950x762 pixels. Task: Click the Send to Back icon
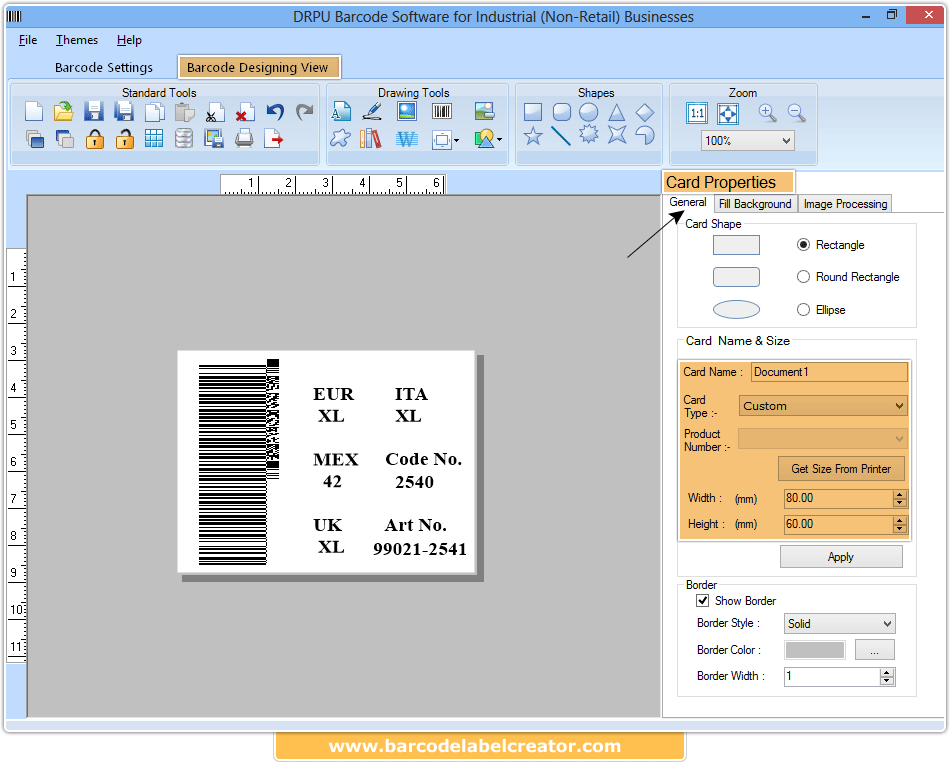pos(64,139)
